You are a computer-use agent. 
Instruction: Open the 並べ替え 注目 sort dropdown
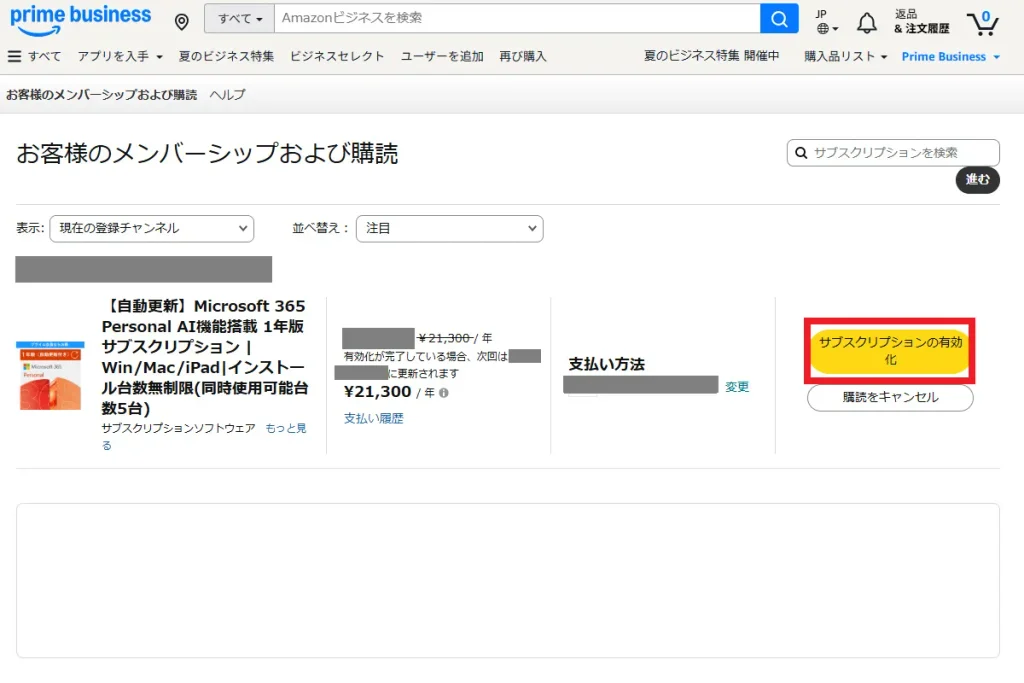coord(449,229)
